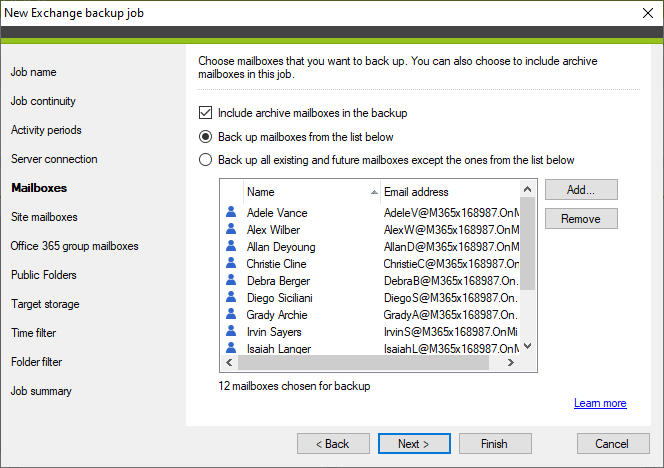Screen dimensions: 664x468
Task: Select Diego Siciliani's mailbox icon
Action: point(231,298)
